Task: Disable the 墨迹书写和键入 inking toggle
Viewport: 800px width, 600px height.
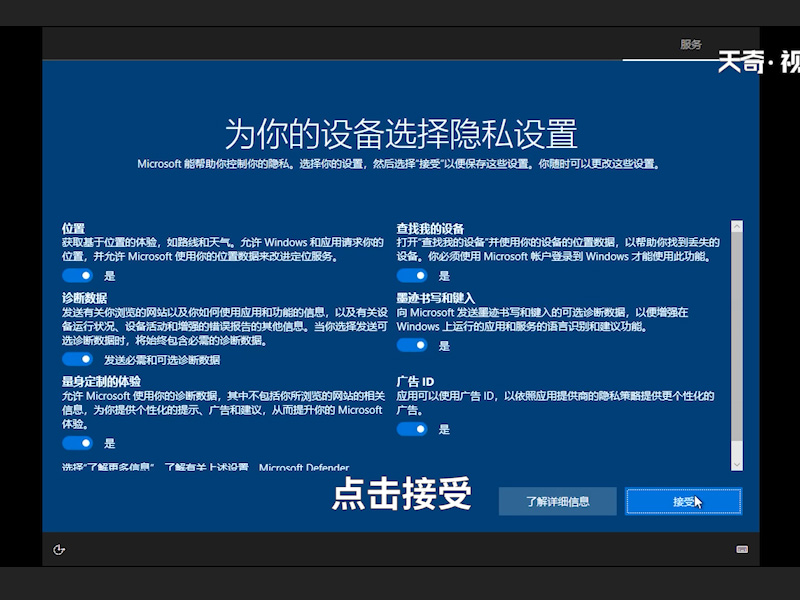Action: click(414, 345)
